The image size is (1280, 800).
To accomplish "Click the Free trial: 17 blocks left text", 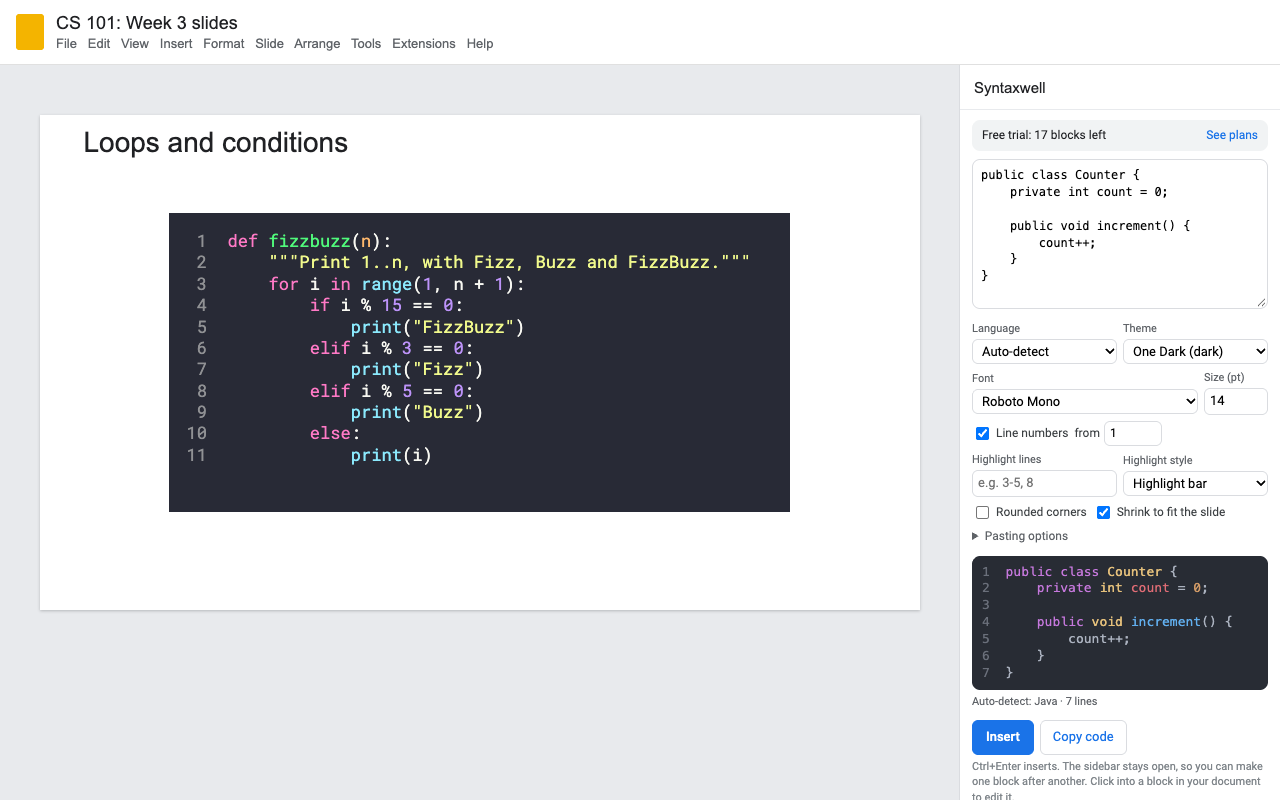I will coord(1044,135).
